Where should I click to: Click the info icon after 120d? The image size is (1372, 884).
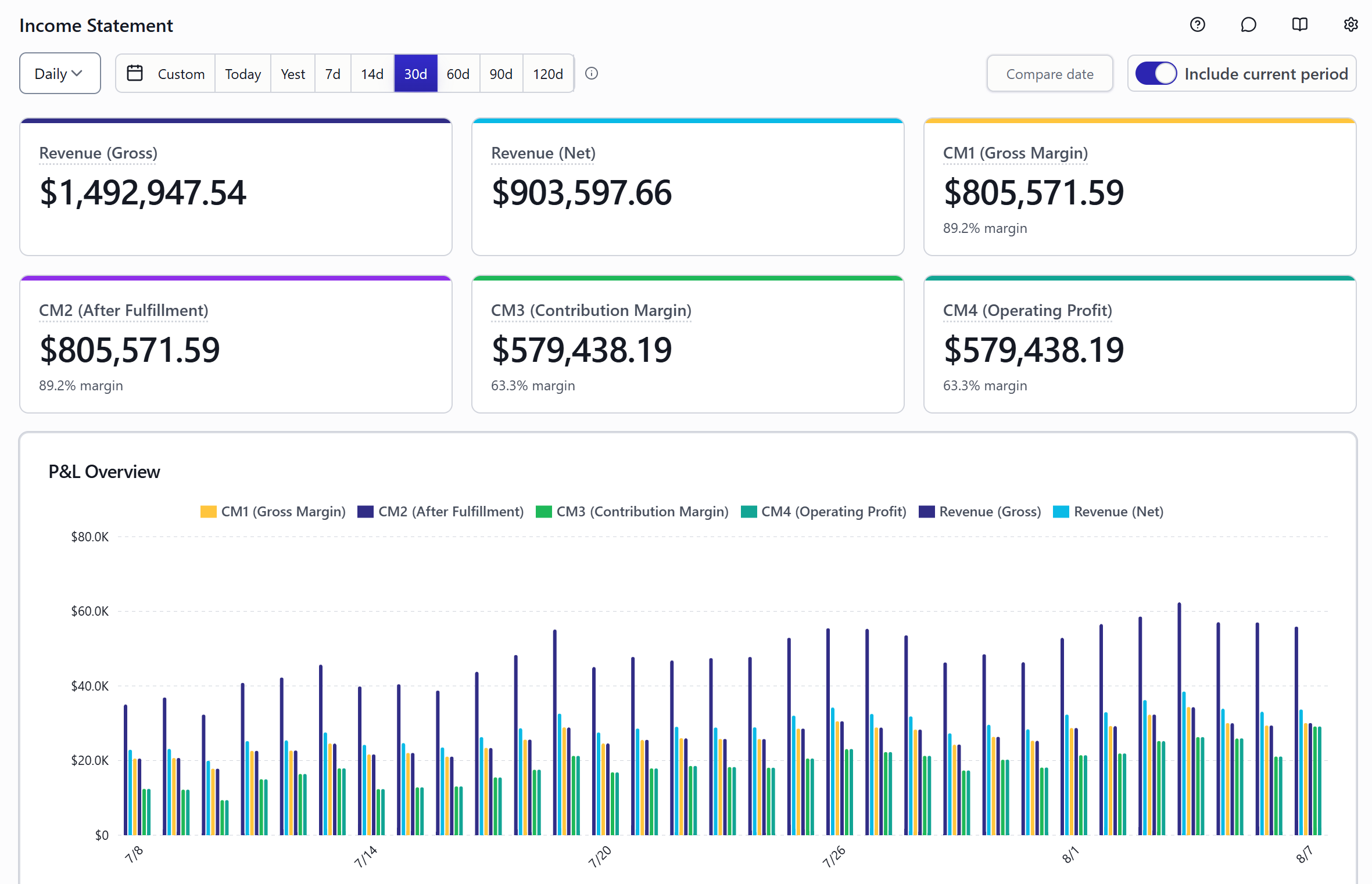pyautogui.click(x=592, y=73)
